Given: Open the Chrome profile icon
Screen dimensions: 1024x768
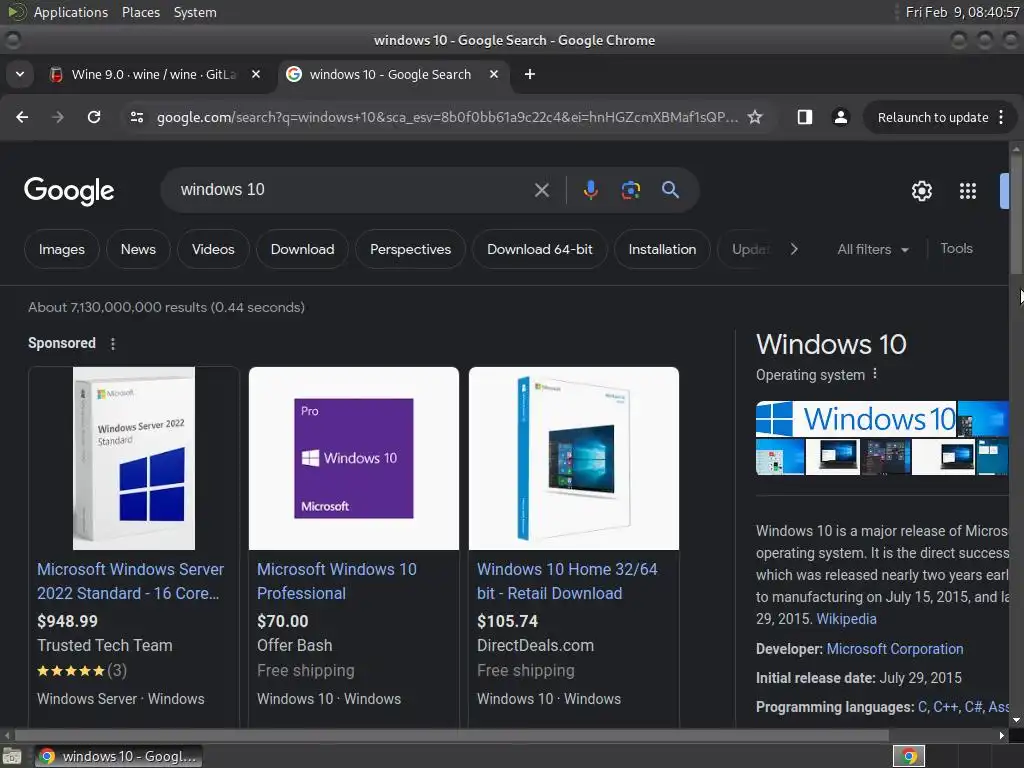Looking at the screenshot, I should click(840, 117).
